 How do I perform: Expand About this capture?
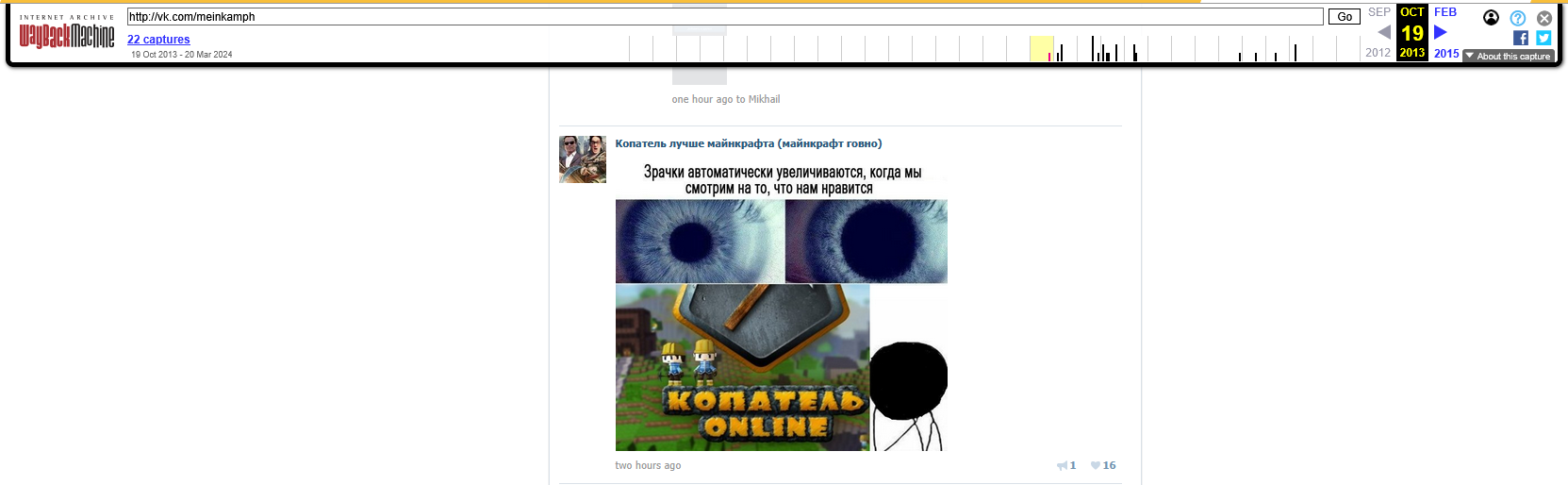1508,57
